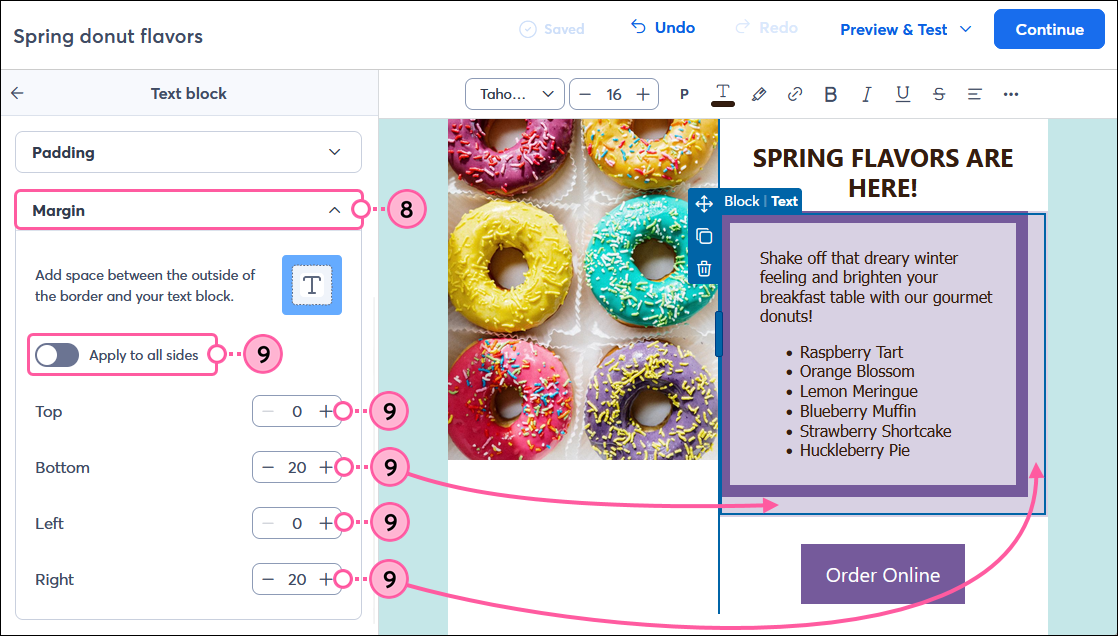Duplicate the text block with copy icon
Screen dimensions: 1118x636
(x=704, y=236)
